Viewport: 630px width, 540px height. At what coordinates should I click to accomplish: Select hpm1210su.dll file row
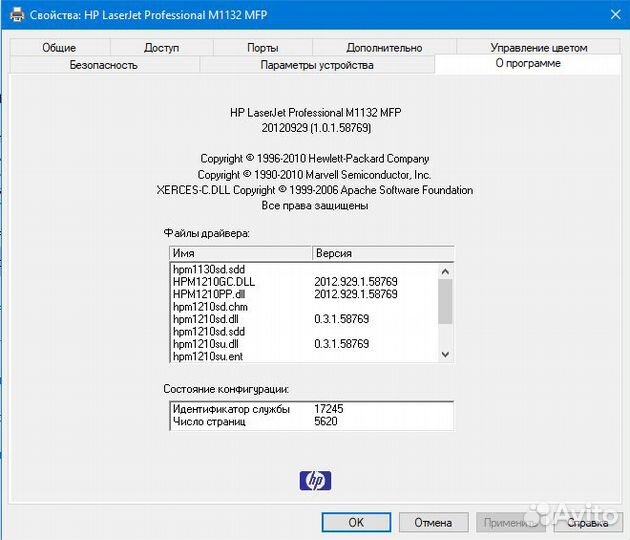click(304, 344)
